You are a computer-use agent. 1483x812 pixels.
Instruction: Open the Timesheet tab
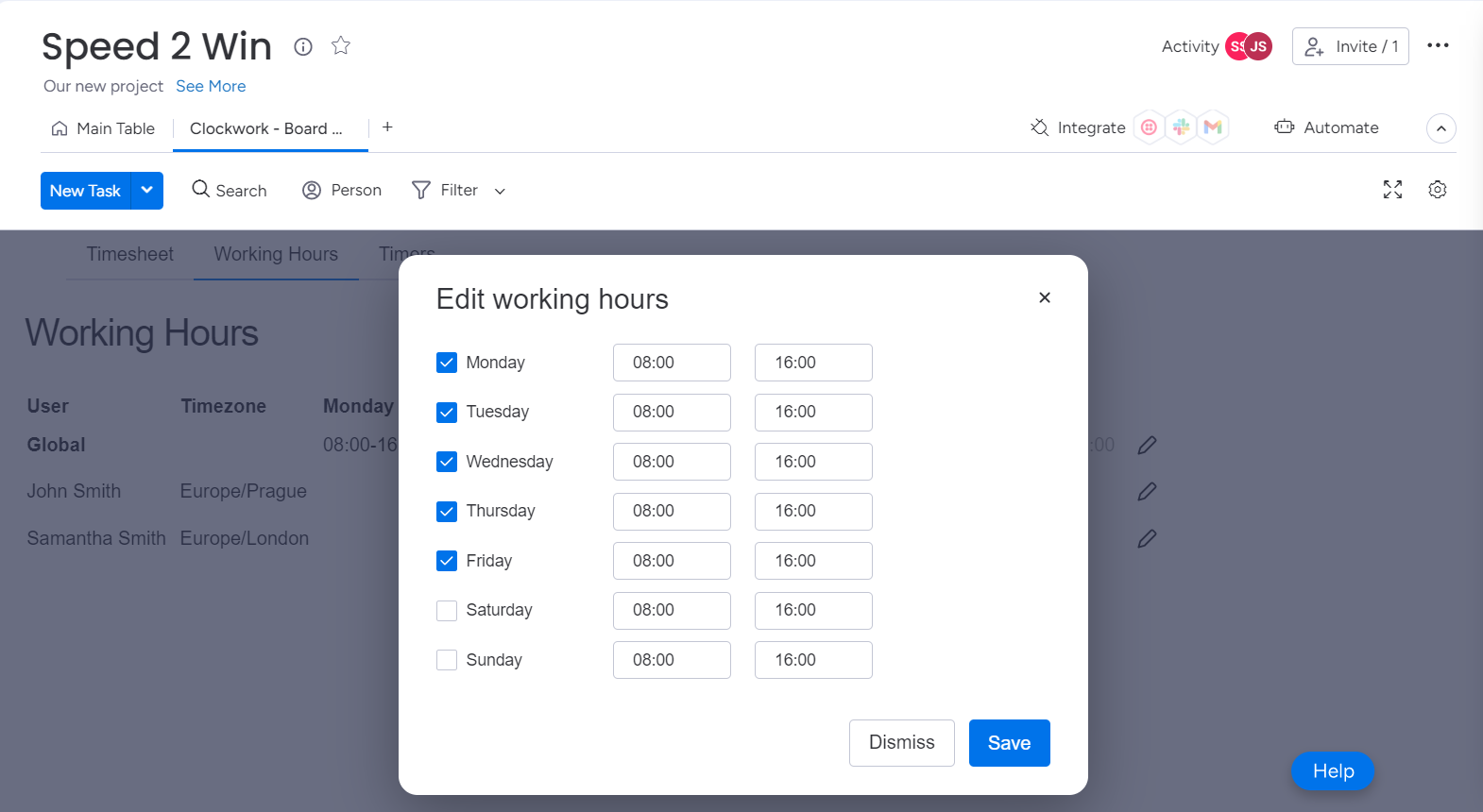click(x=130, y=254)
